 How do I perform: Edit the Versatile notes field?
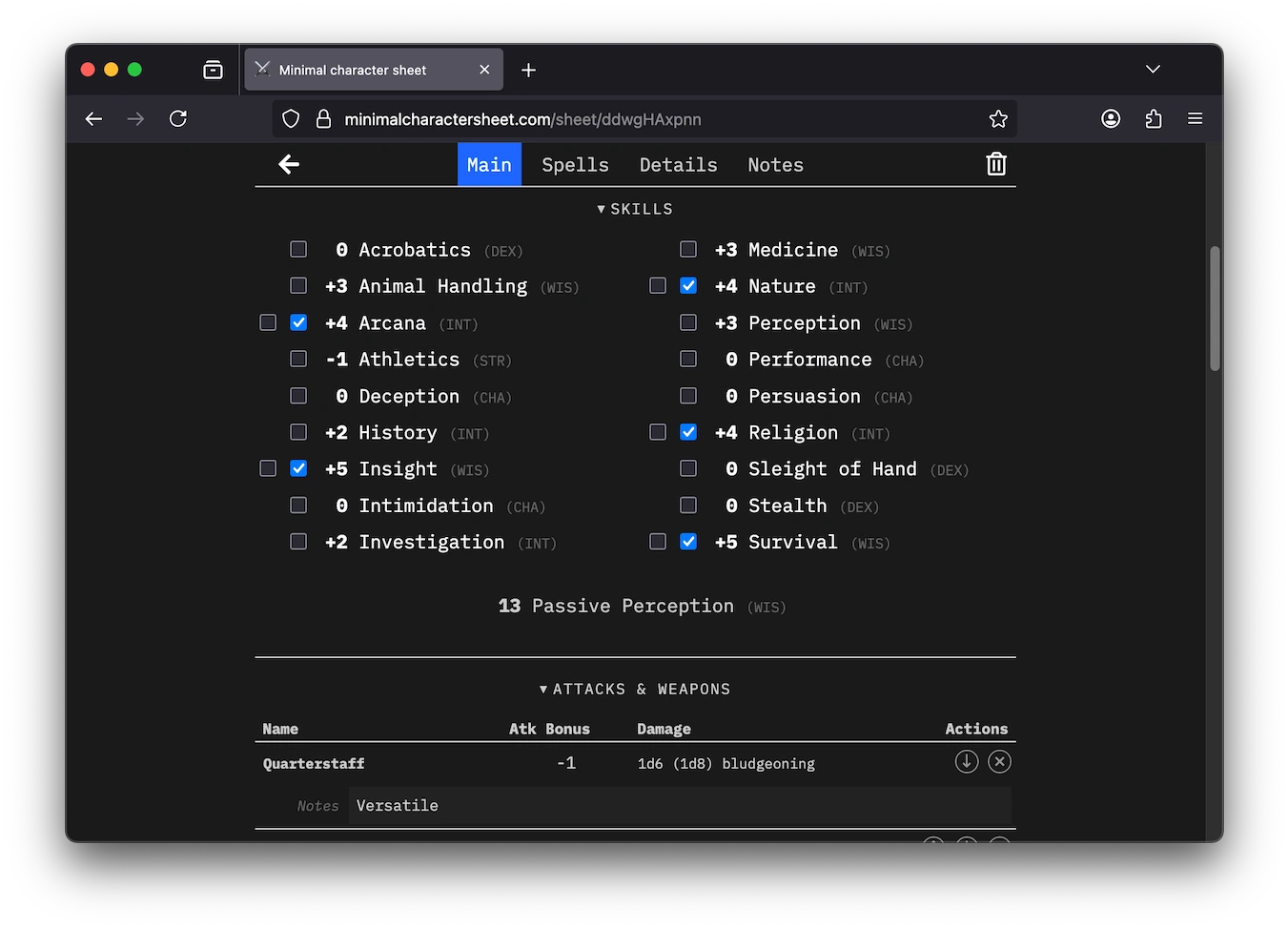[x=678, y=806]
